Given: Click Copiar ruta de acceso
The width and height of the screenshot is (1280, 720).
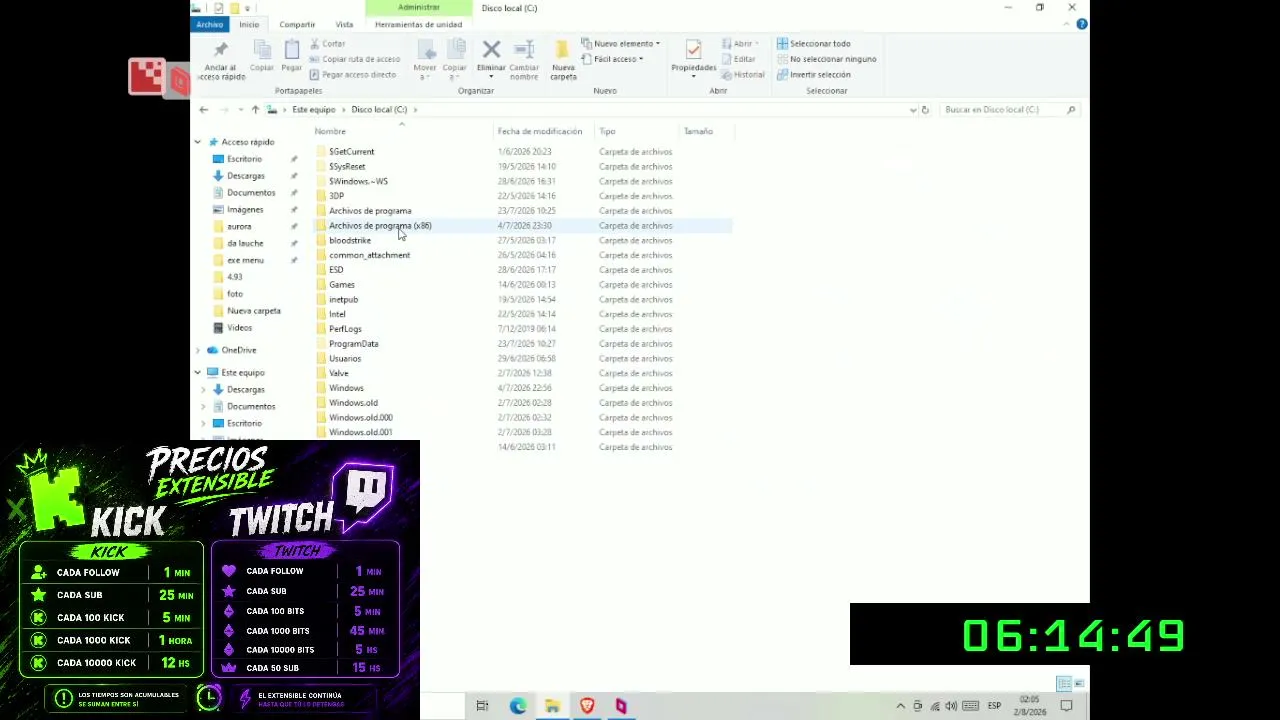Looking at the screenshot, I should pyautogui.click(x=354, y=59).
